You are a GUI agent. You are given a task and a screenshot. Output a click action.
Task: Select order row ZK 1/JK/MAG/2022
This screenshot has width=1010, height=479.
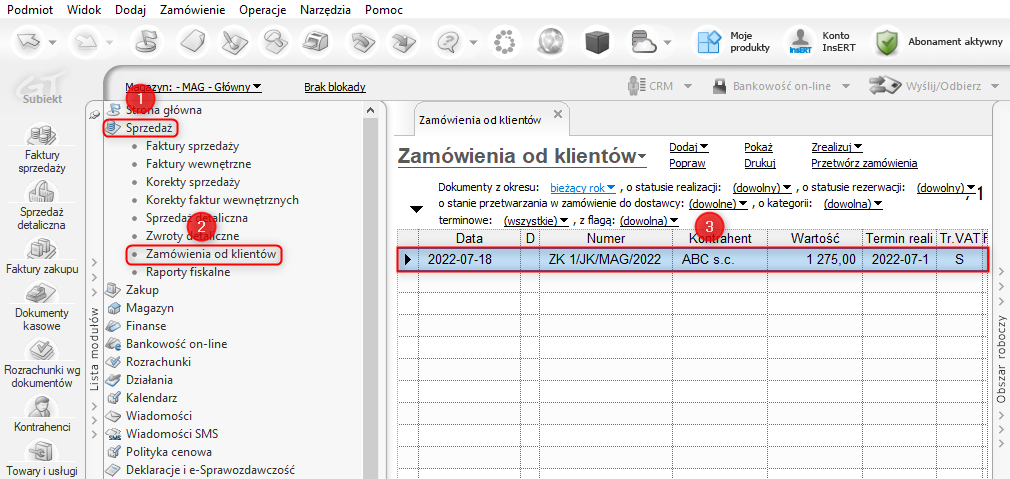click(x=692, y=259)
